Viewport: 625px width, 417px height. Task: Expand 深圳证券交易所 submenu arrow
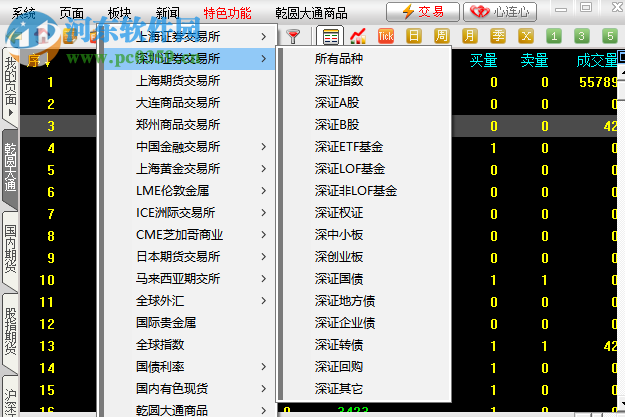263,59
